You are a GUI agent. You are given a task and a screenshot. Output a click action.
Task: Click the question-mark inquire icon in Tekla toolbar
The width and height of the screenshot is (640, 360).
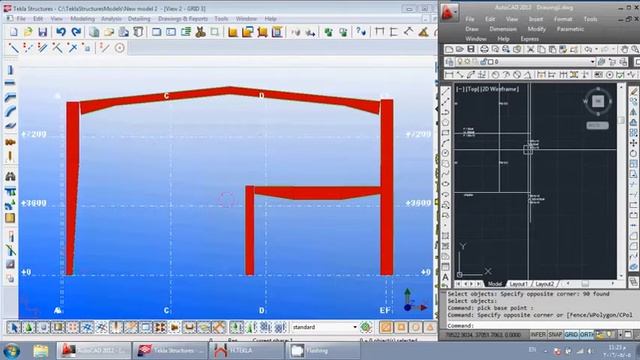tap(361, 32)
